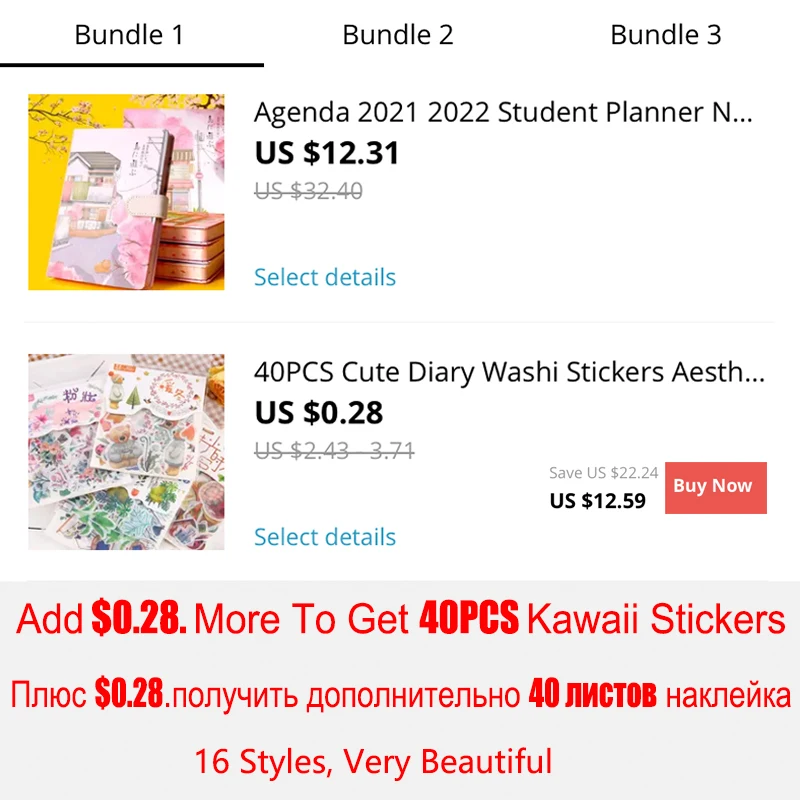800x800 pixels.
Task: Click the crossed-out US $32.40 price
Action: click(x=308, y=191)
